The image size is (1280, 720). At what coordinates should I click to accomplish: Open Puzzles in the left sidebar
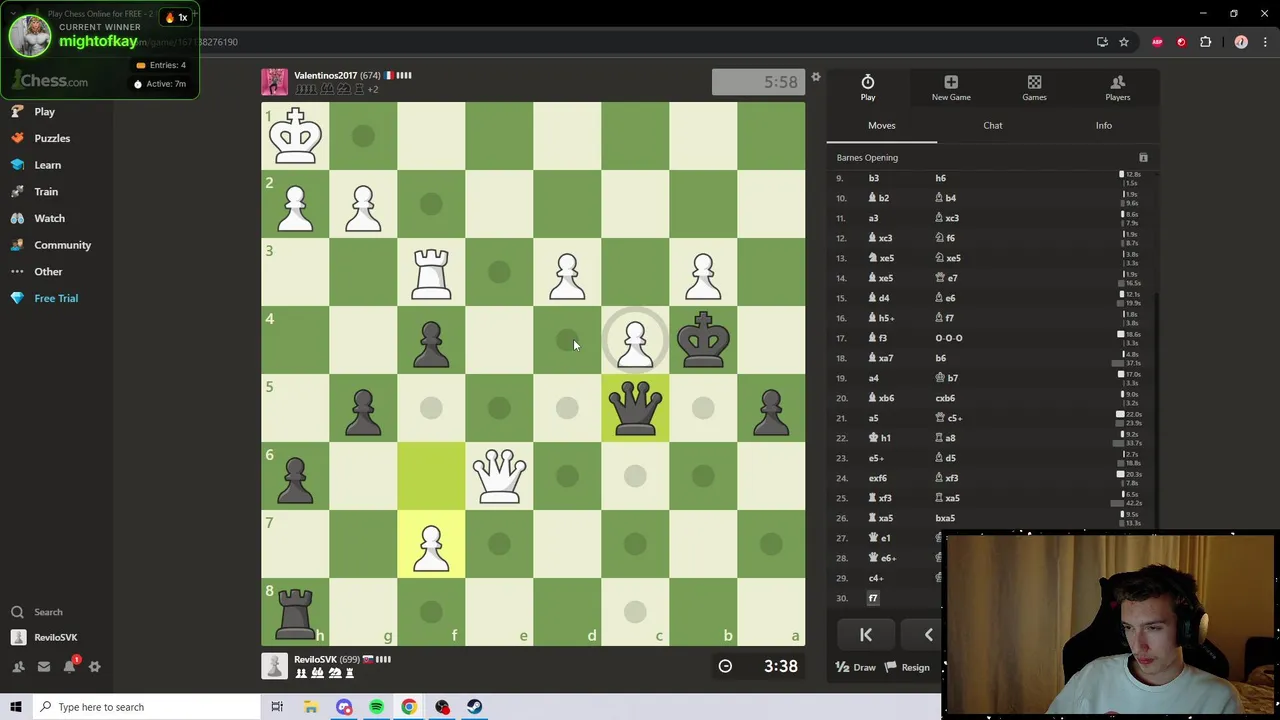[x=52, y=138]
